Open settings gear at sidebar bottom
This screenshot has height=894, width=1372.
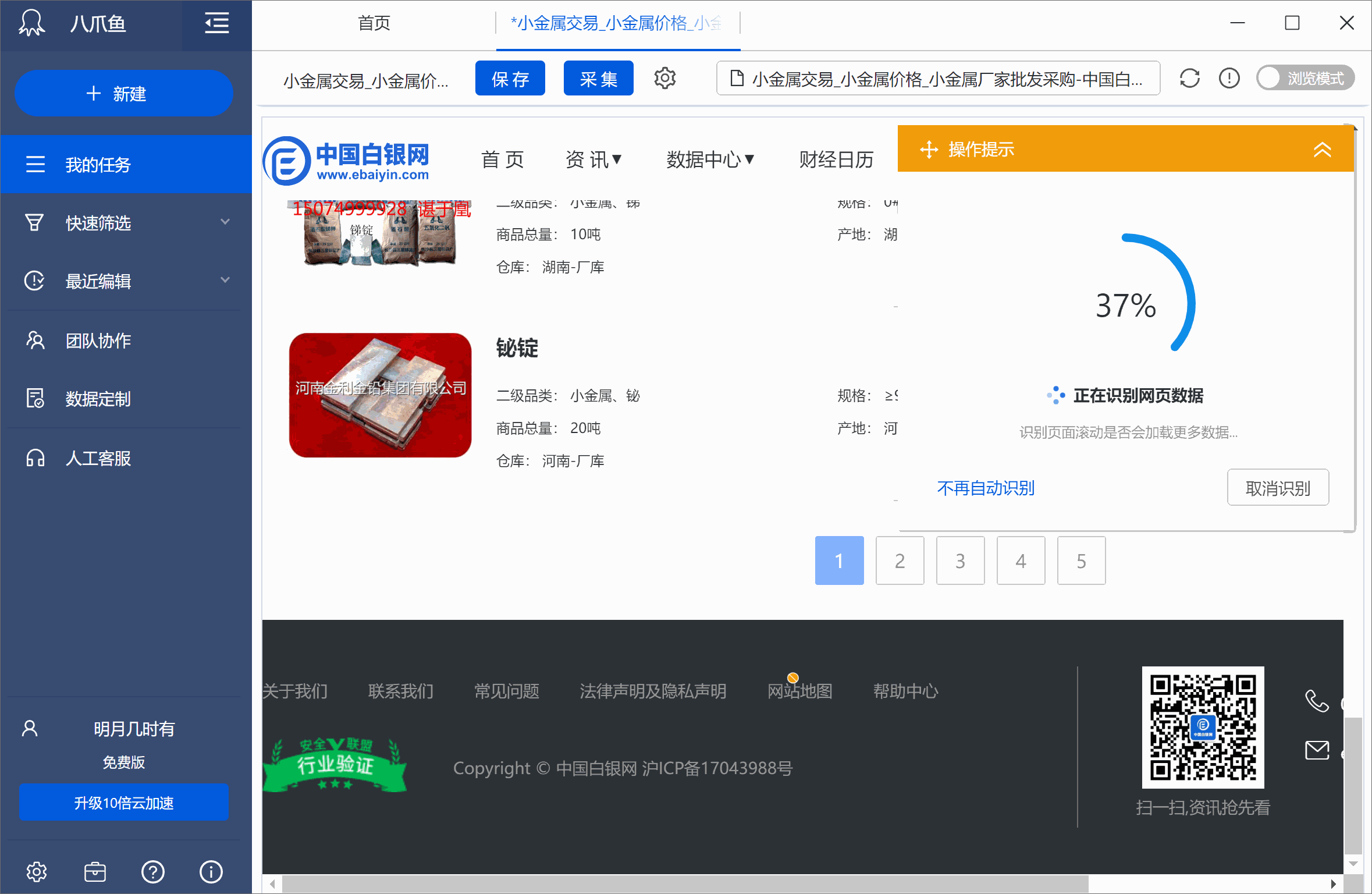point(36,871)
